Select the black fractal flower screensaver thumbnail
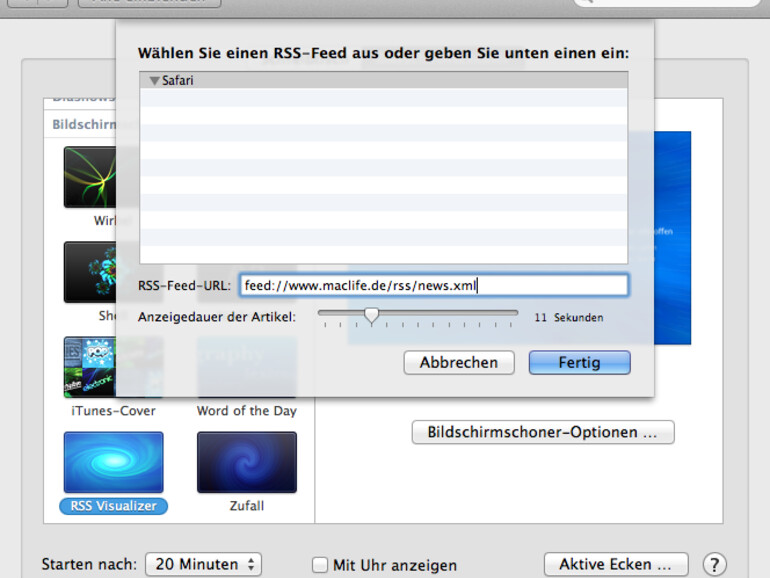The height and width of the screenshot is (578, 770). [90, 272]
